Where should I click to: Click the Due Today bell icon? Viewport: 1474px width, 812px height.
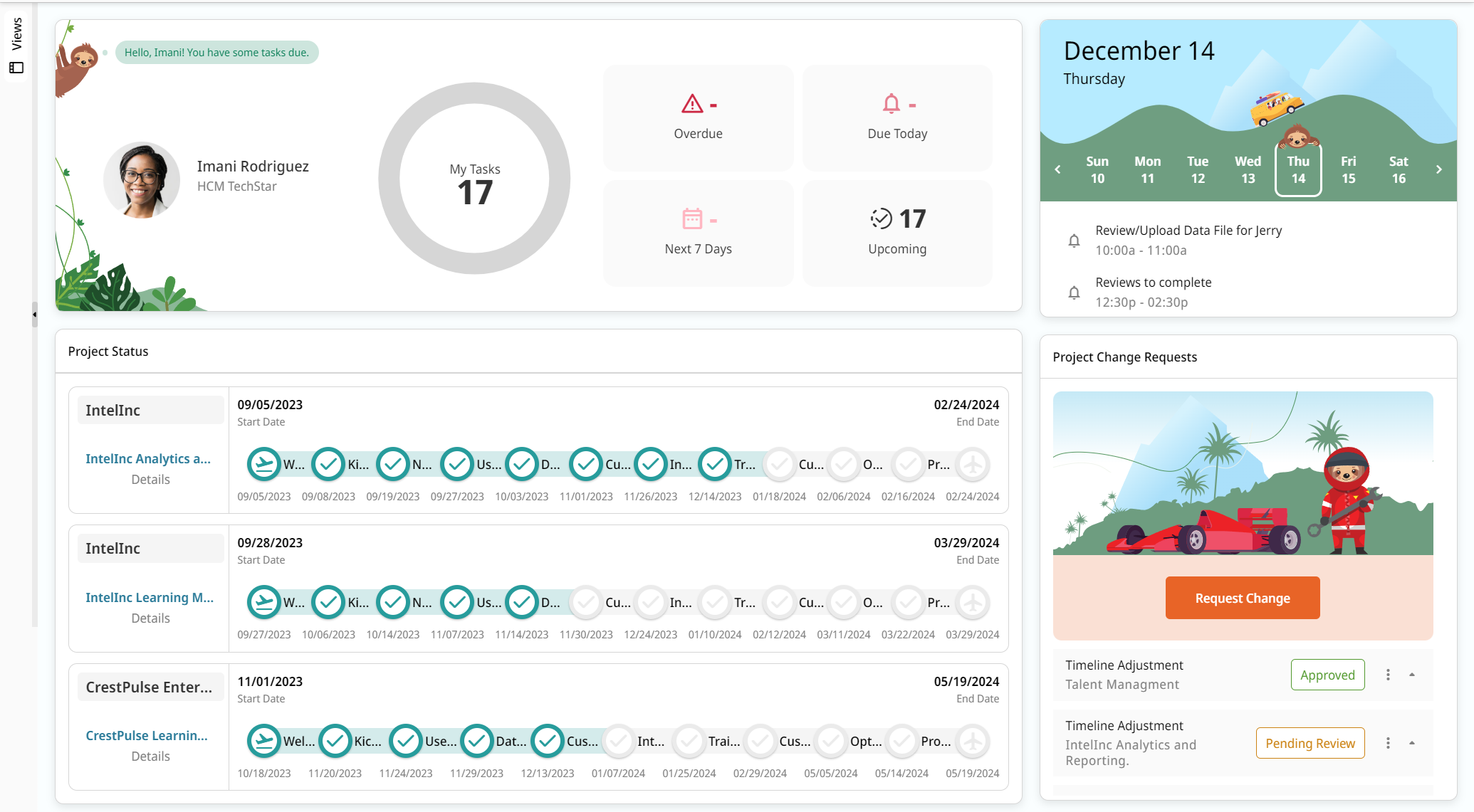891,105
